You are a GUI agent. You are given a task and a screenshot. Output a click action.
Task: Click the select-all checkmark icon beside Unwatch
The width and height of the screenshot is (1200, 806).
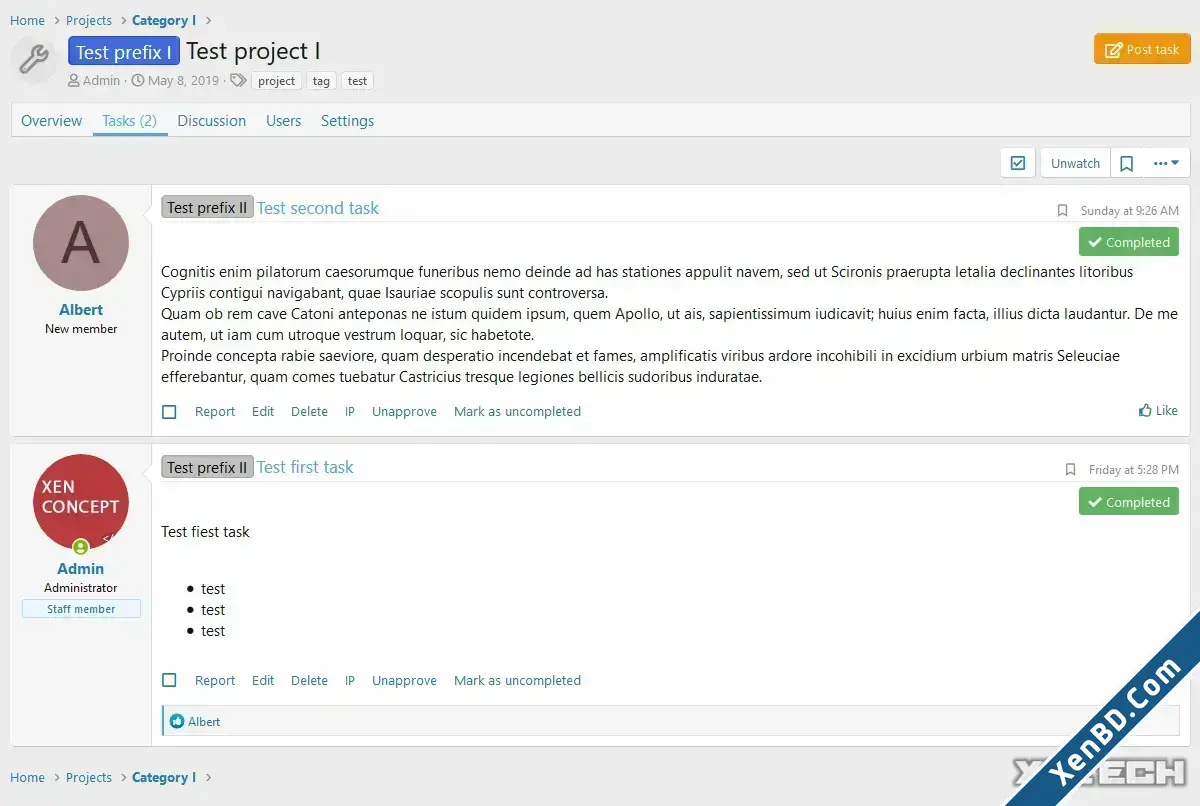click(x=1018, y=163)
